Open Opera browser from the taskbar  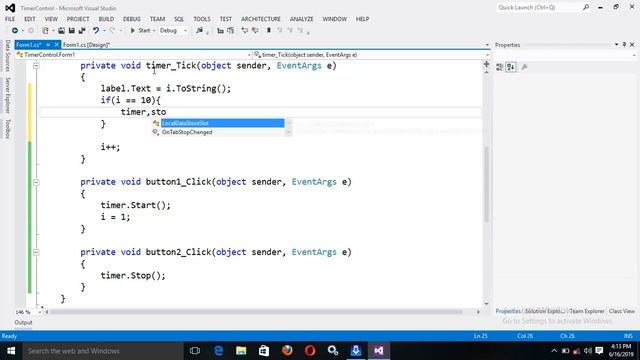coord(310,351)
